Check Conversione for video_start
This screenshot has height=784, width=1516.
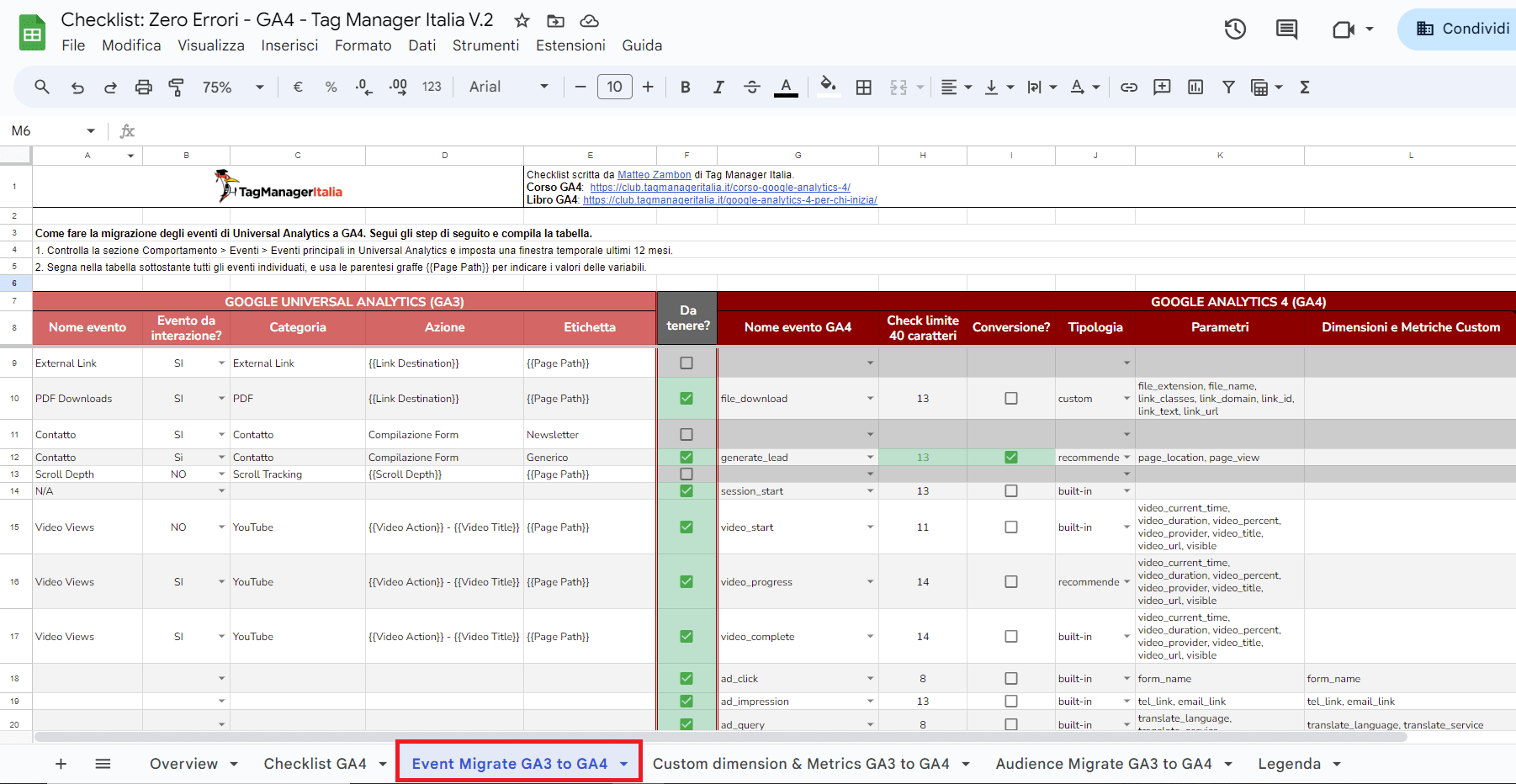tap(1011, 527)
